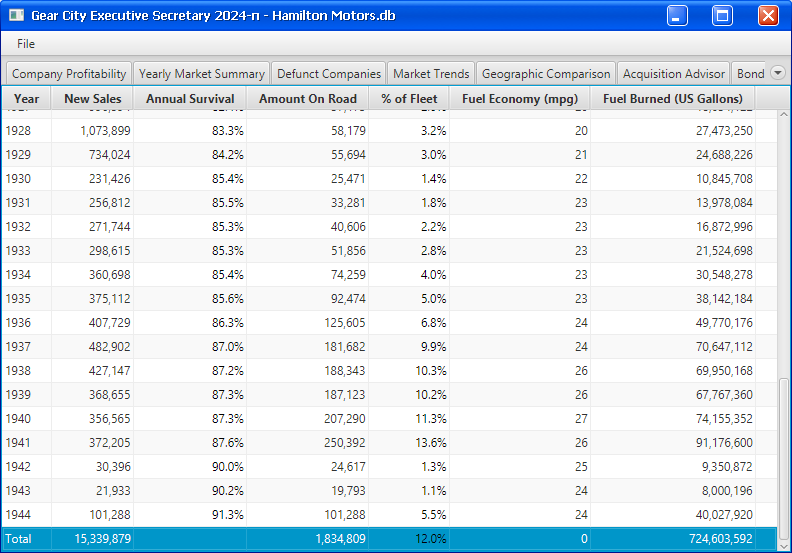
Task: Select the Defunct Companies tab
Action: coord(329,74)
